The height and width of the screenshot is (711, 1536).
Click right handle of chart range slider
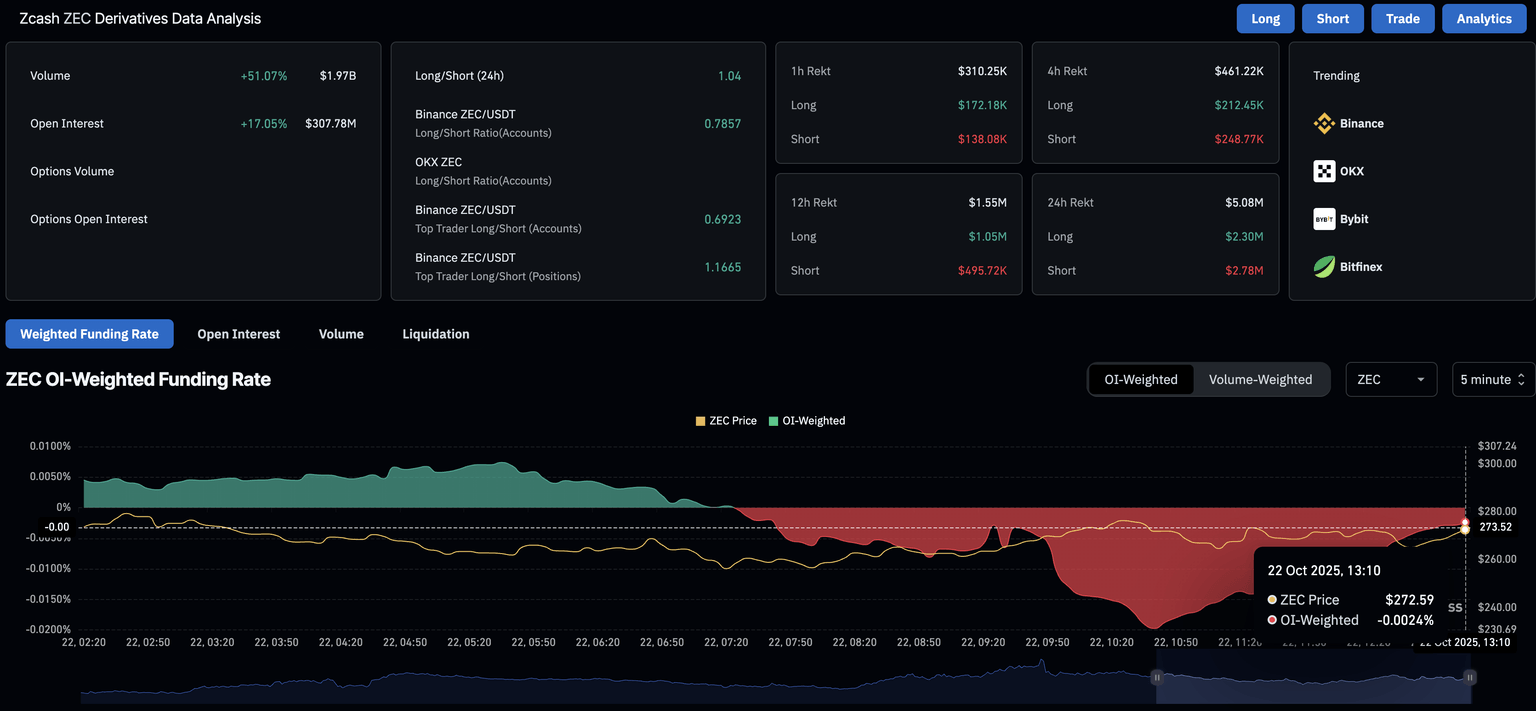pyautogui.click(x=1470, y=677)
